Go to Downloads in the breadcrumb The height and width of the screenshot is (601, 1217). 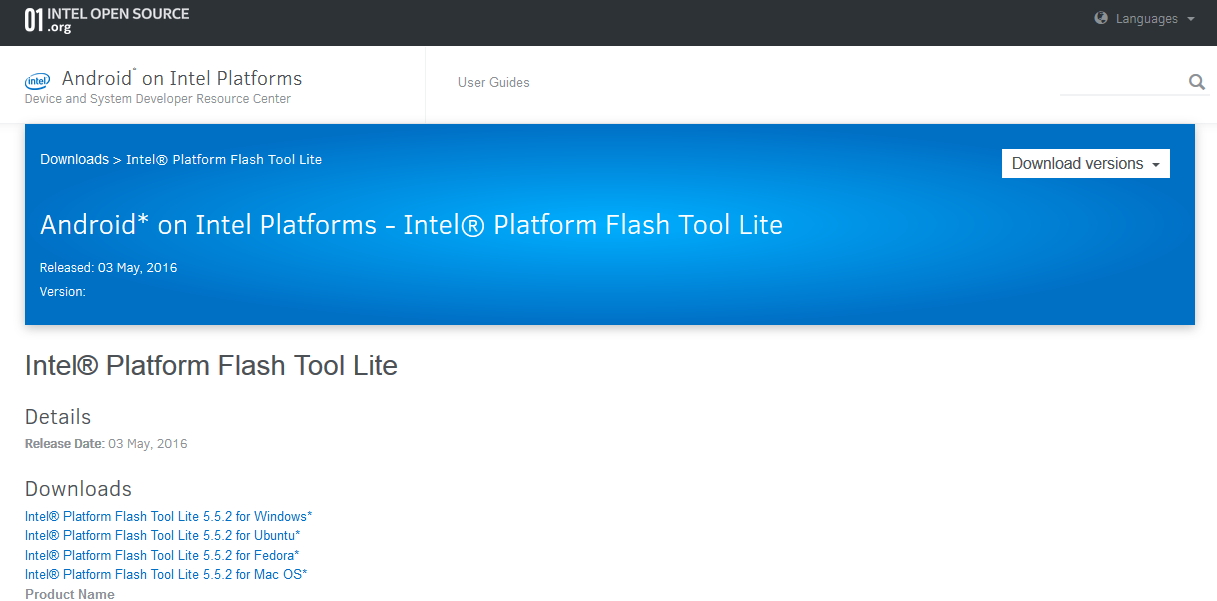click(74, 159)
